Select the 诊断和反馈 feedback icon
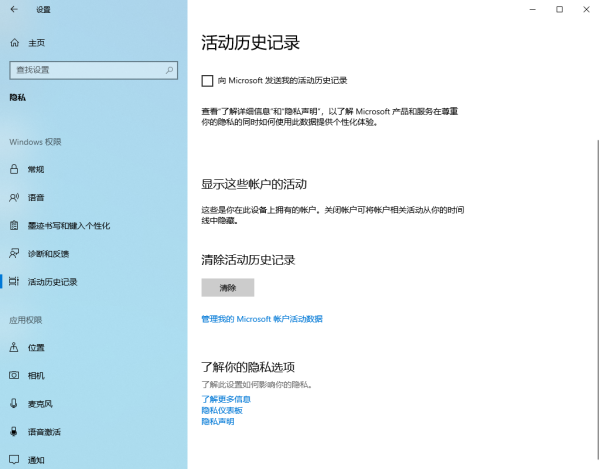Screen dimensions: 600x469 pyautogui.click(x=14, y=254)
